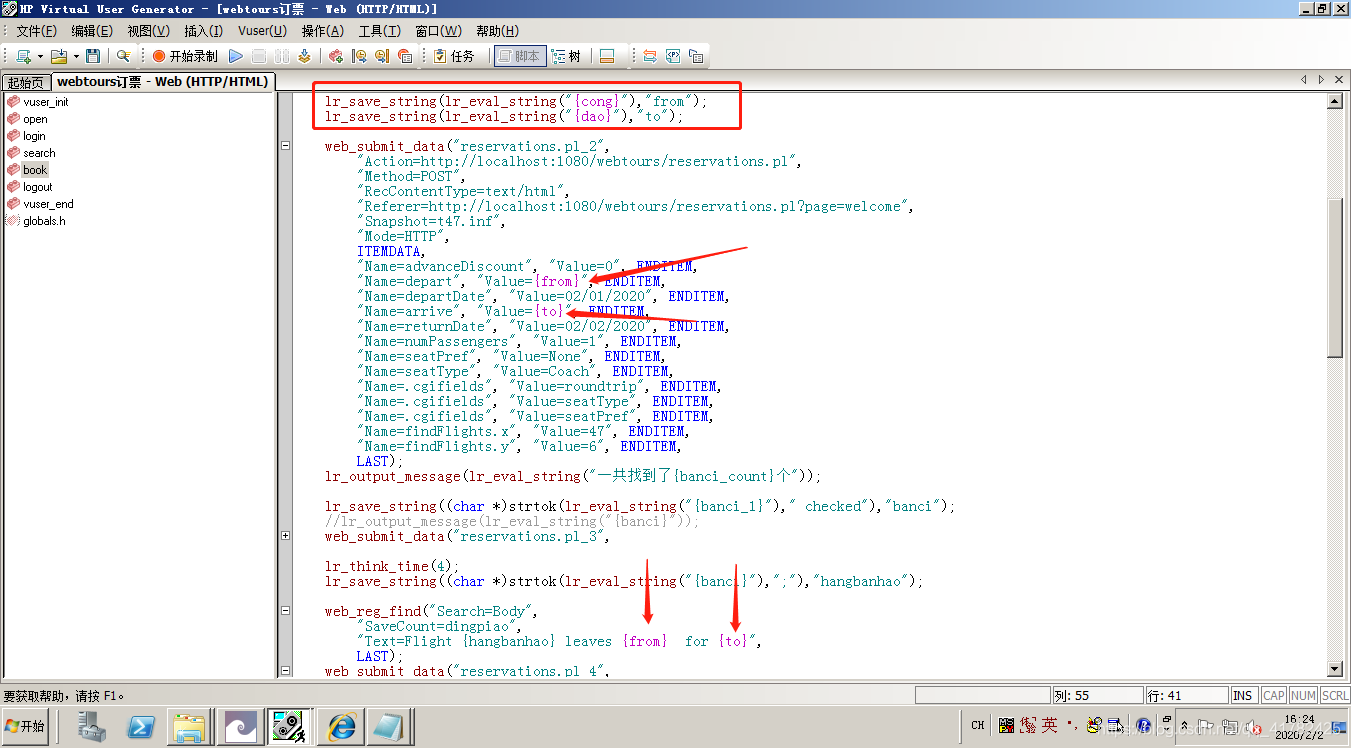
Task: Collapse the reservations.pl_2 web_submit_data block
Action: 286,146
